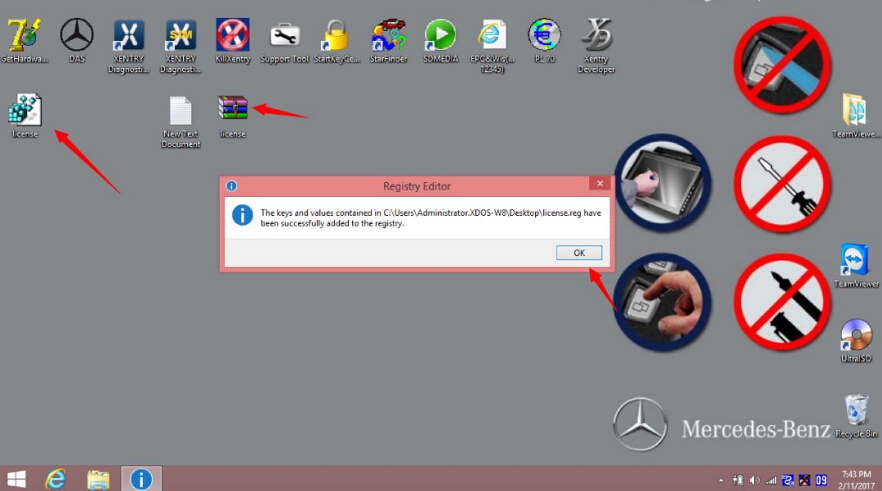
Task: Click the Windows Start button
Action: point(17,479)
